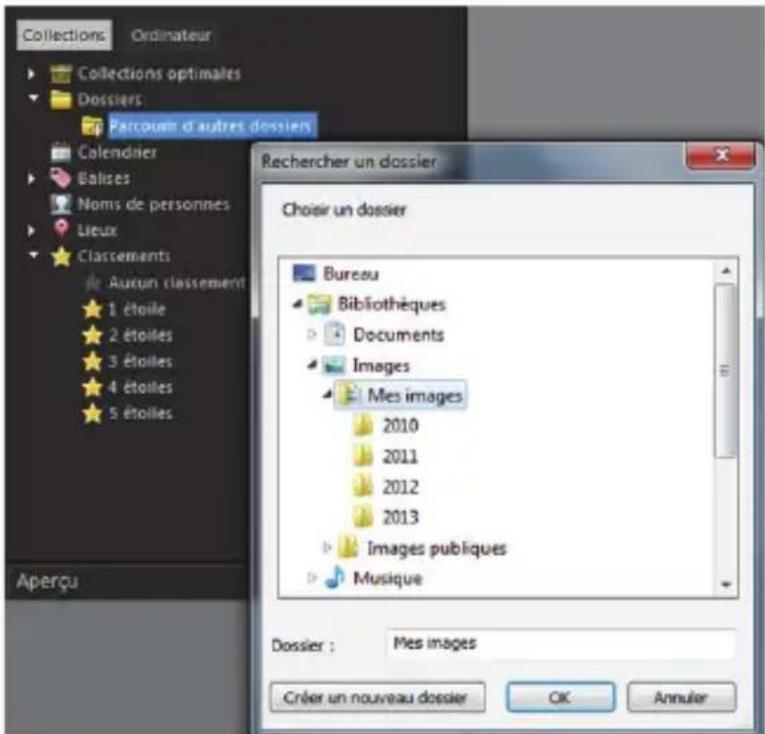Screen dimensions: 765x734
Task: Click the Lieux map pin icon
Action: click(x=61, y=229)
